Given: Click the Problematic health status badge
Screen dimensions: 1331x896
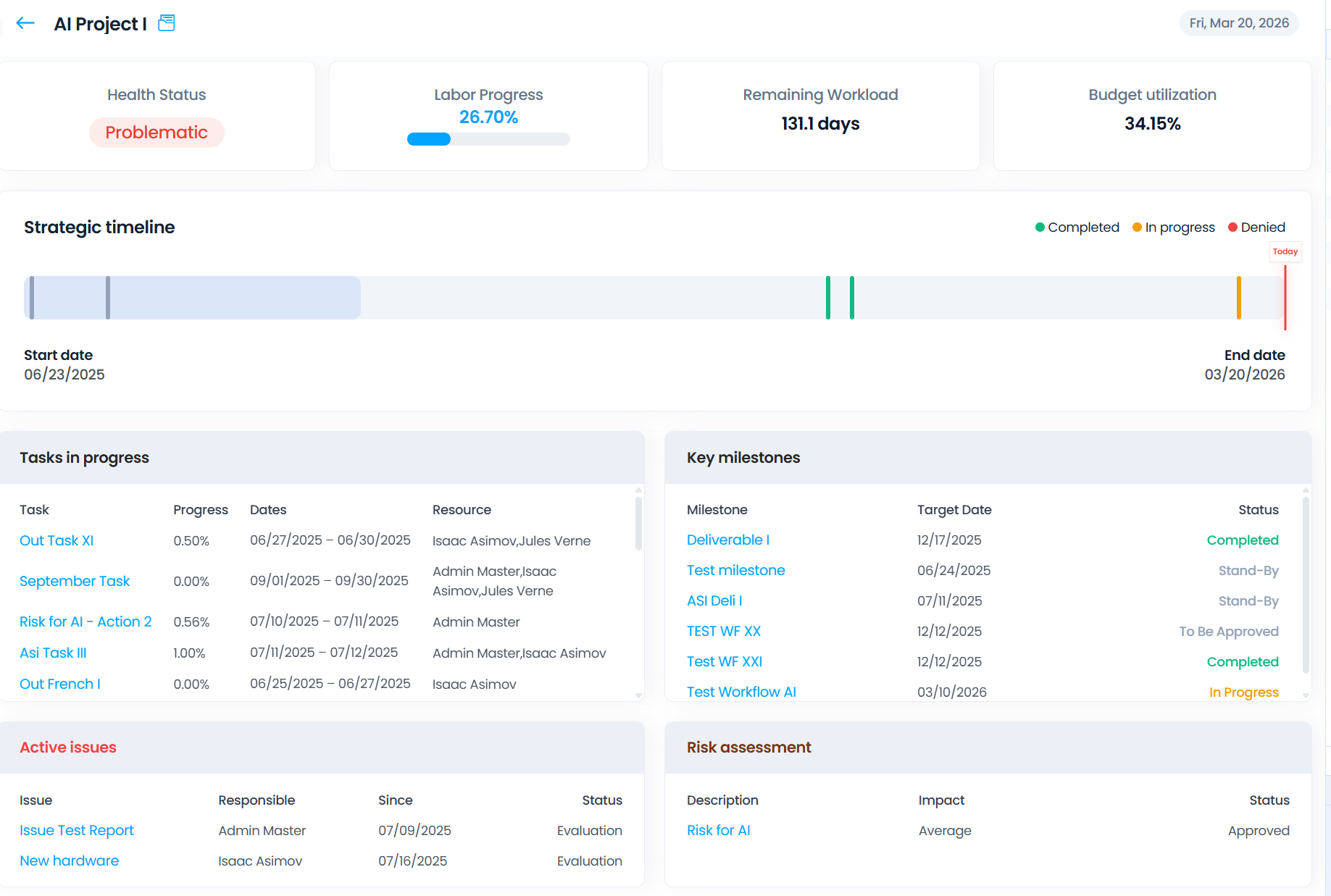Looking at the screenshot, I should (157, 133).
